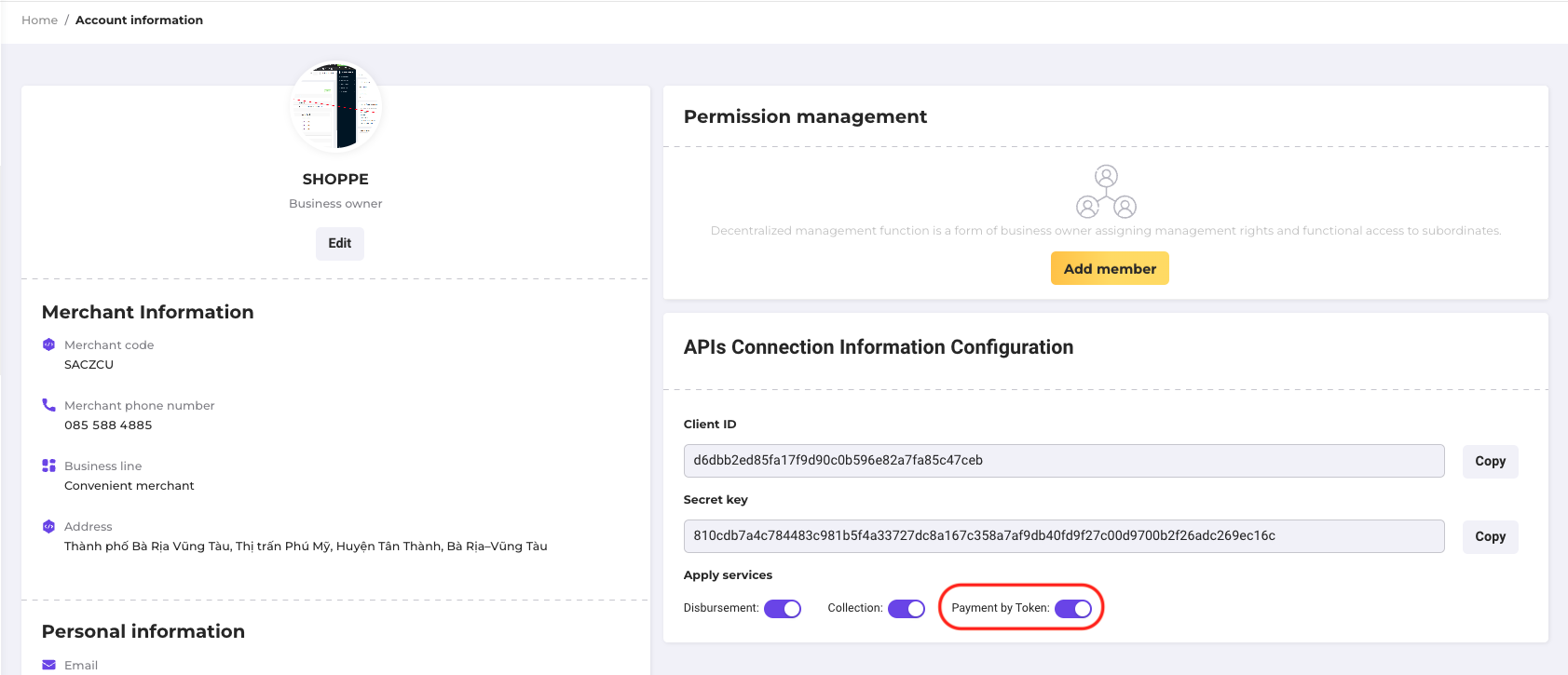Copy the Secret key value
The width and height of the screenshot is (1568, 675).
tap(1490, 537)
